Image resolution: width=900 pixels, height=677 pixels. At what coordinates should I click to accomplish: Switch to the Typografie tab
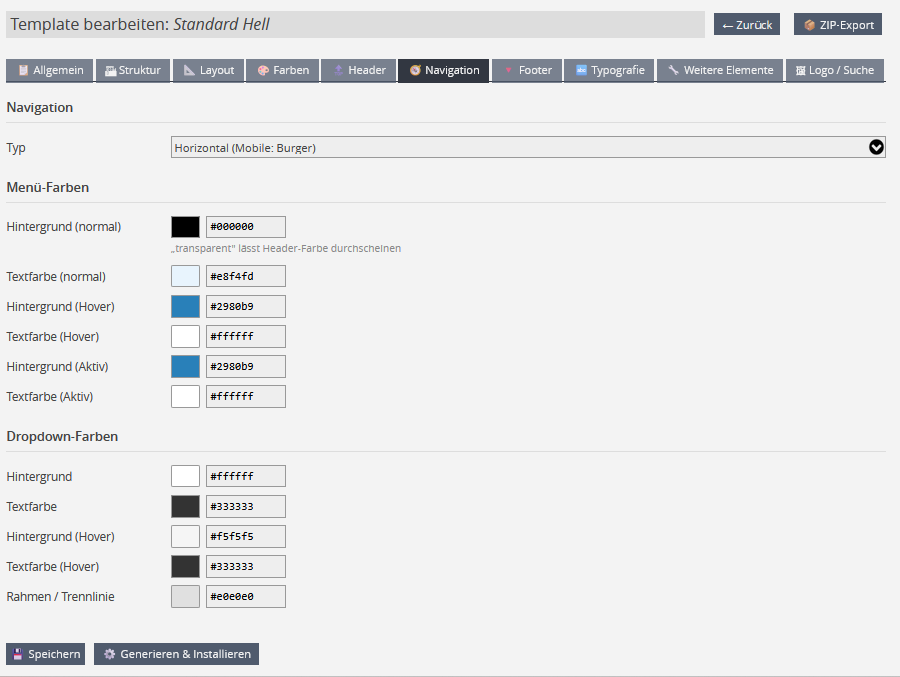pyautogui.click(x=609, y=70)
